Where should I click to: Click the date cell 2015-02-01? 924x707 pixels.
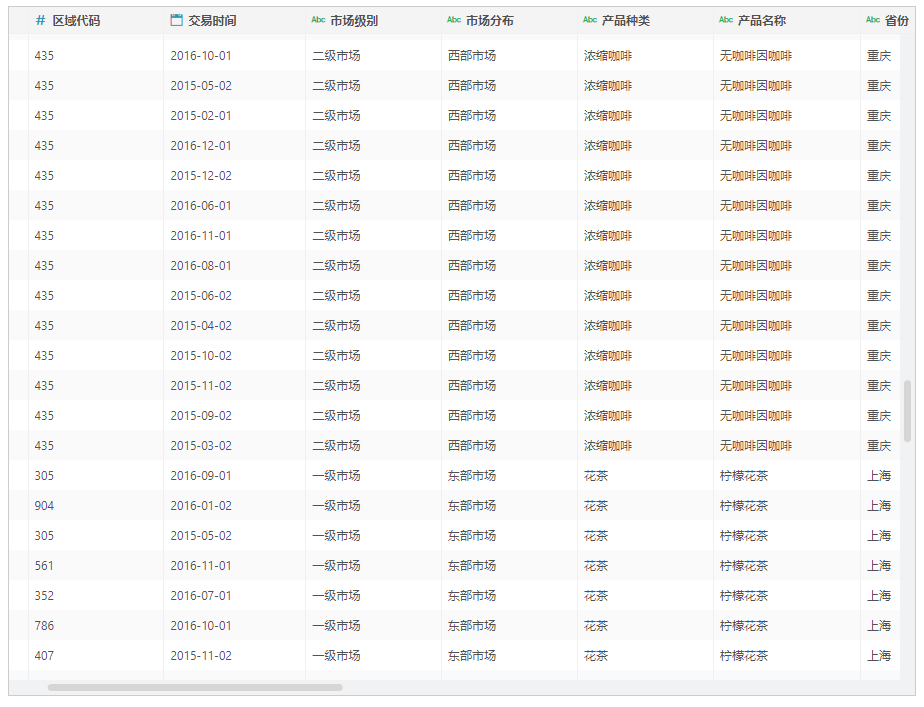pos(201,116)
